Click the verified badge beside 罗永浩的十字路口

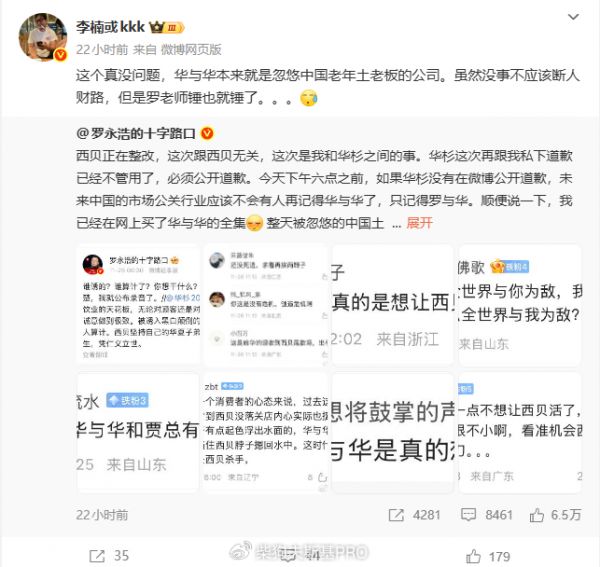(207, 134)
